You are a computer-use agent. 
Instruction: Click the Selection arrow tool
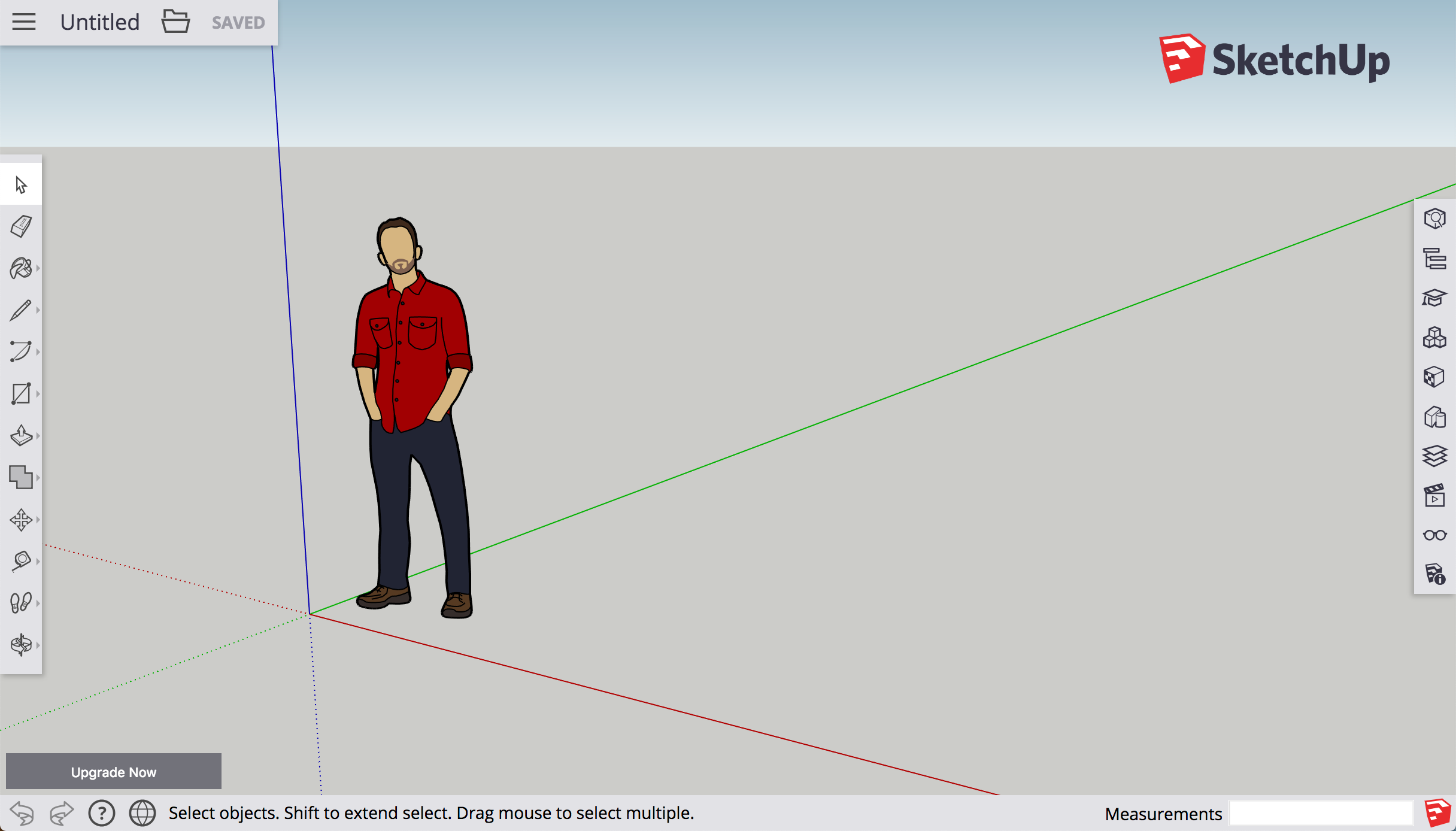21,183
